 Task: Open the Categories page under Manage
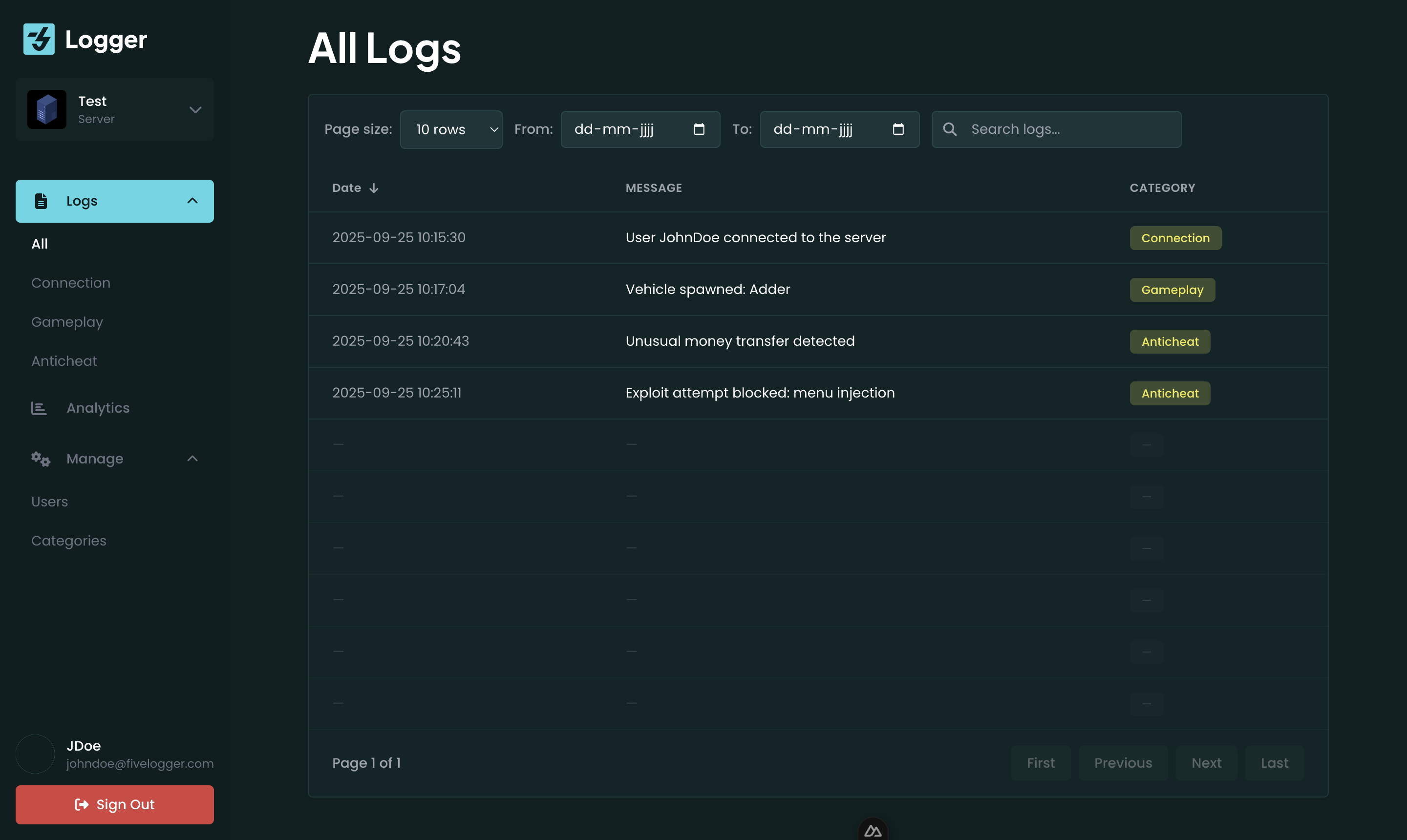68,541
